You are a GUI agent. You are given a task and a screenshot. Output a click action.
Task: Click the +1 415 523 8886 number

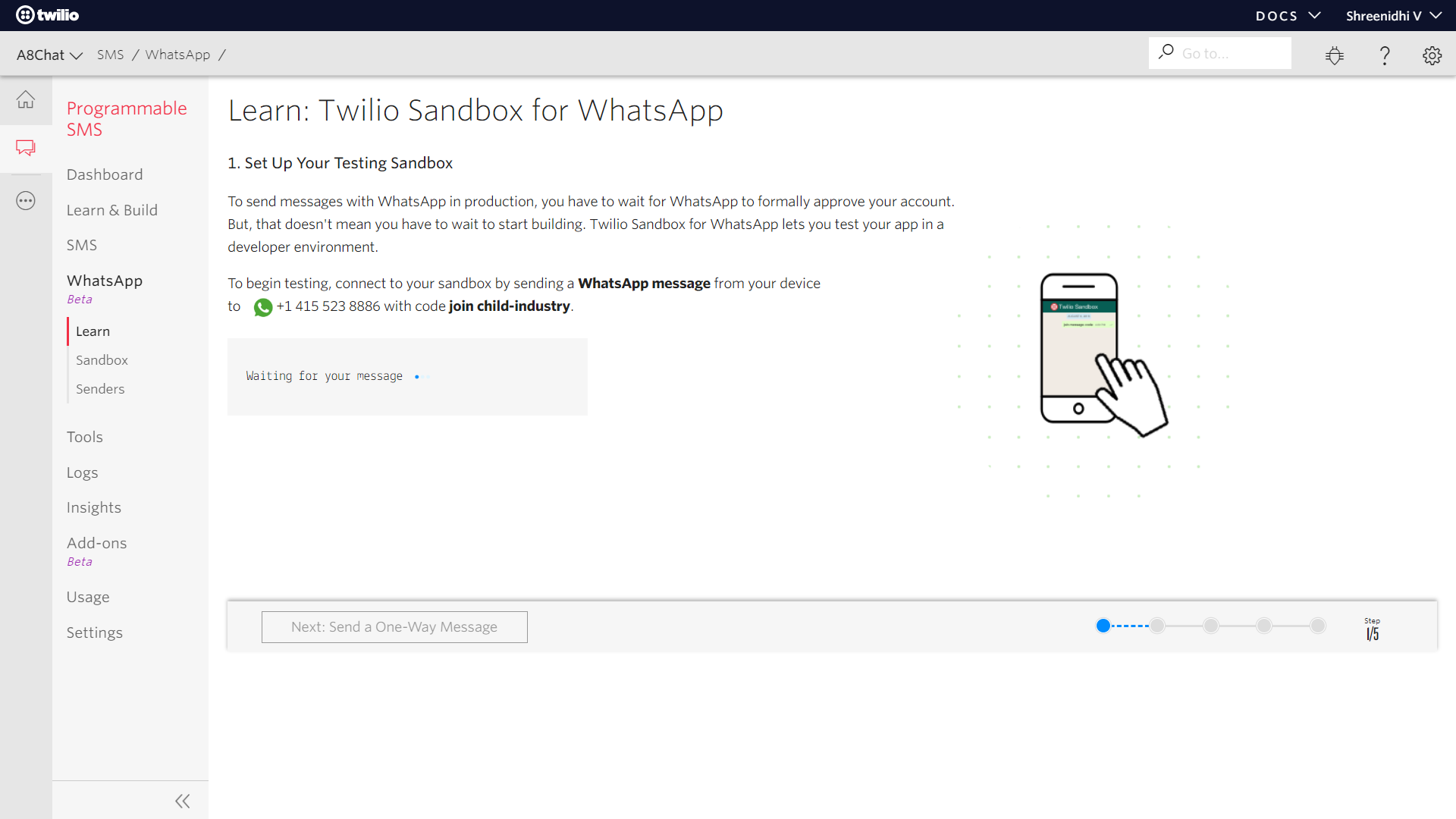click(328, 306)
